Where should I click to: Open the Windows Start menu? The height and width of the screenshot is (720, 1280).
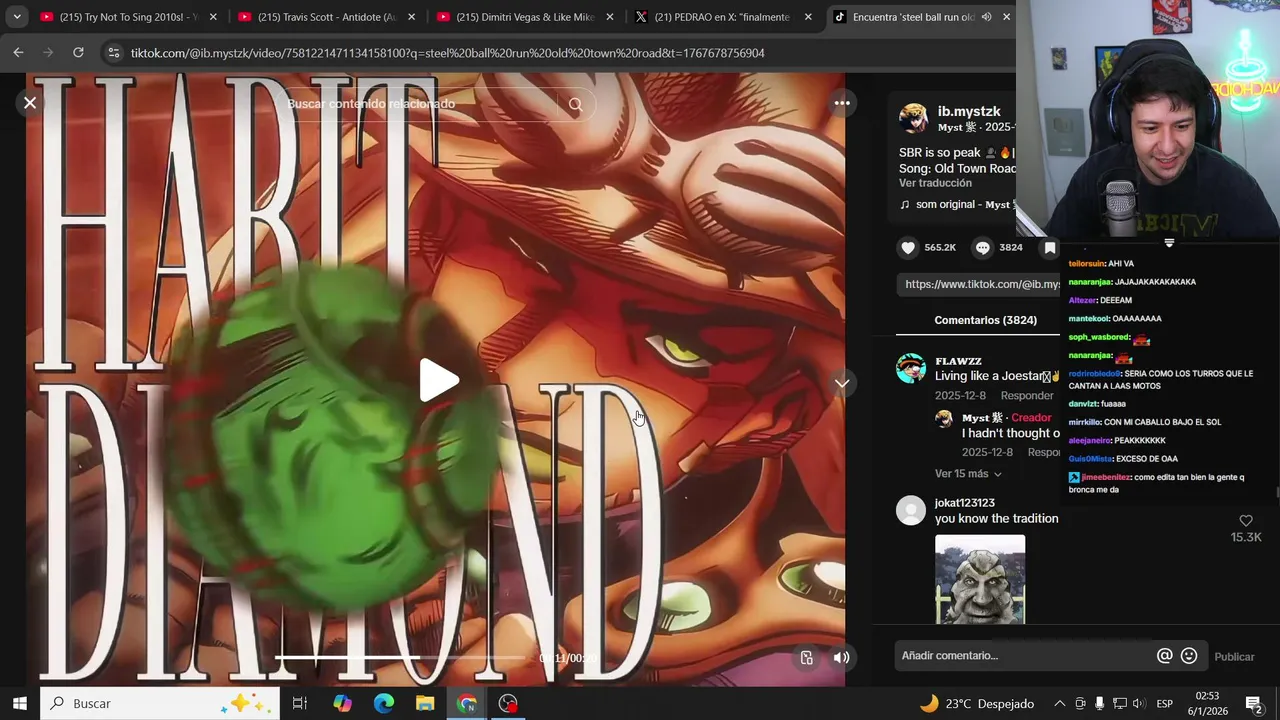click(19, 703)
